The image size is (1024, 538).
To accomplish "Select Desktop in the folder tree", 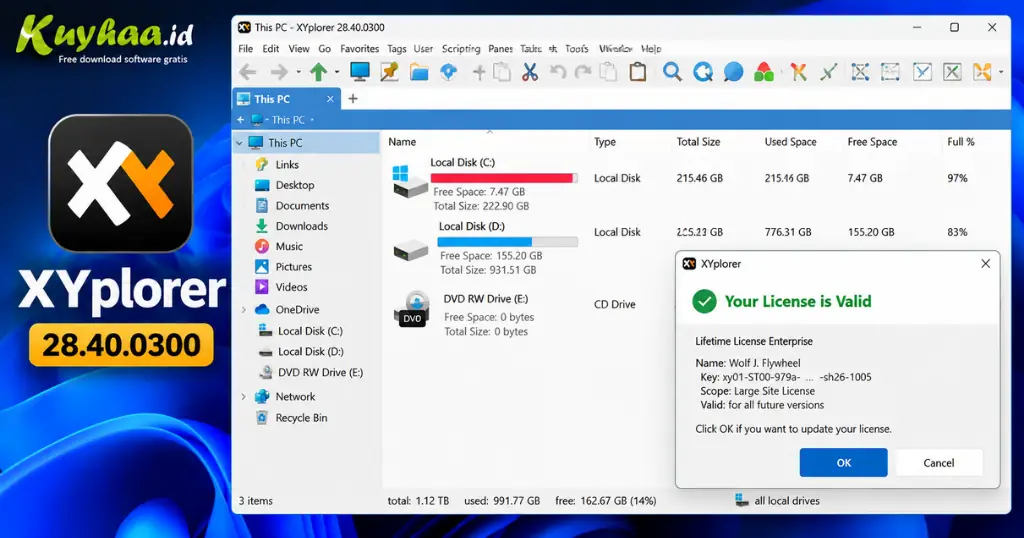I will point(295,185).
